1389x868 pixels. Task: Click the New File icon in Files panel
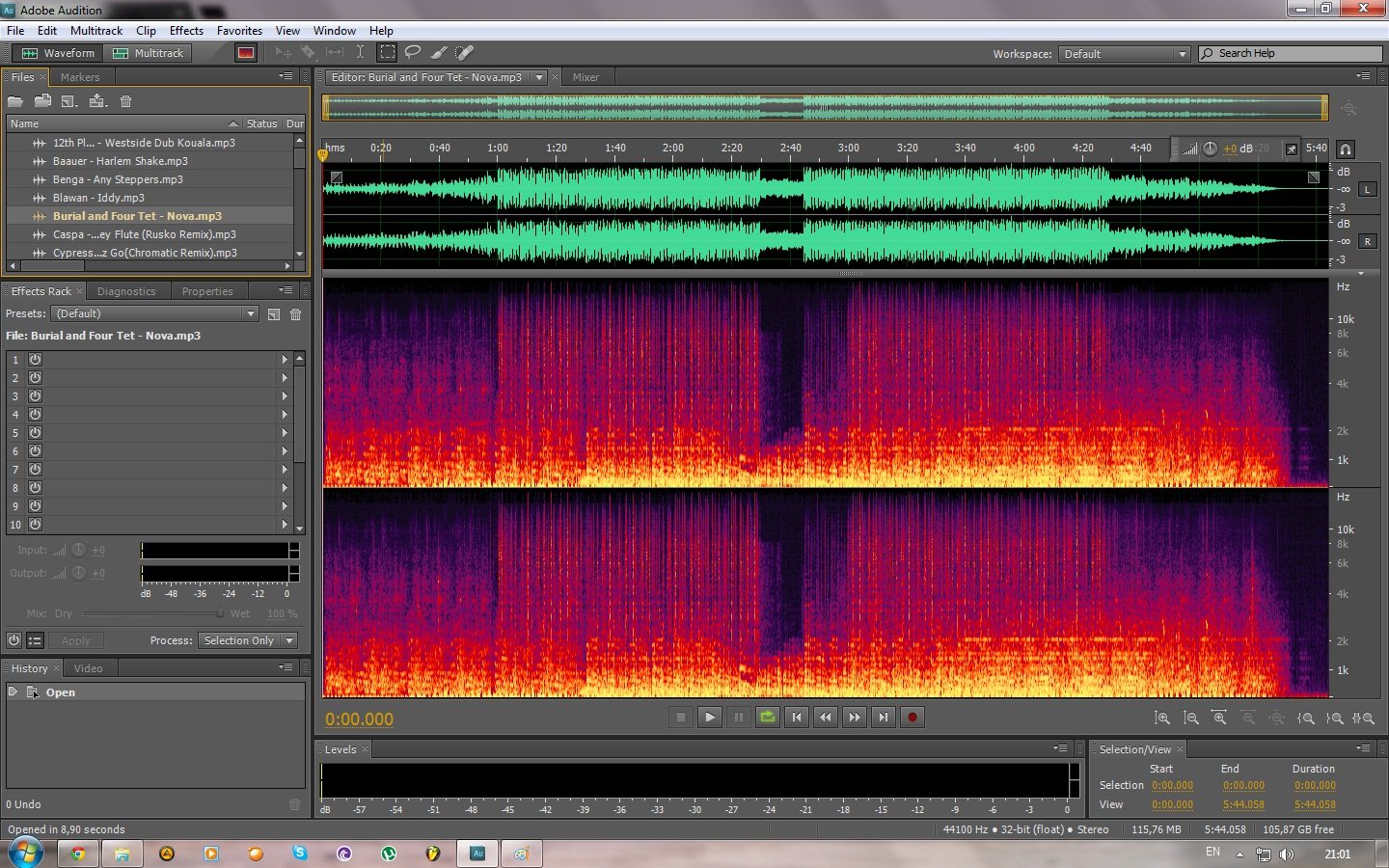(x=69, y=101)
